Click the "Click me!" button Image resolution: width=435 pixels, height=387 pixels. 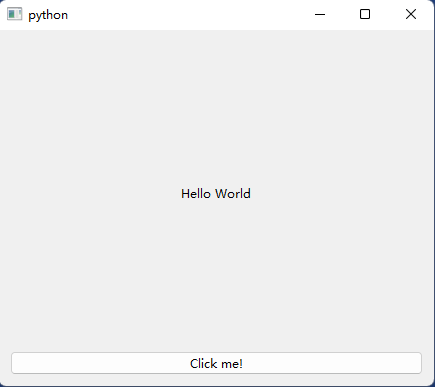click(216, 363)
